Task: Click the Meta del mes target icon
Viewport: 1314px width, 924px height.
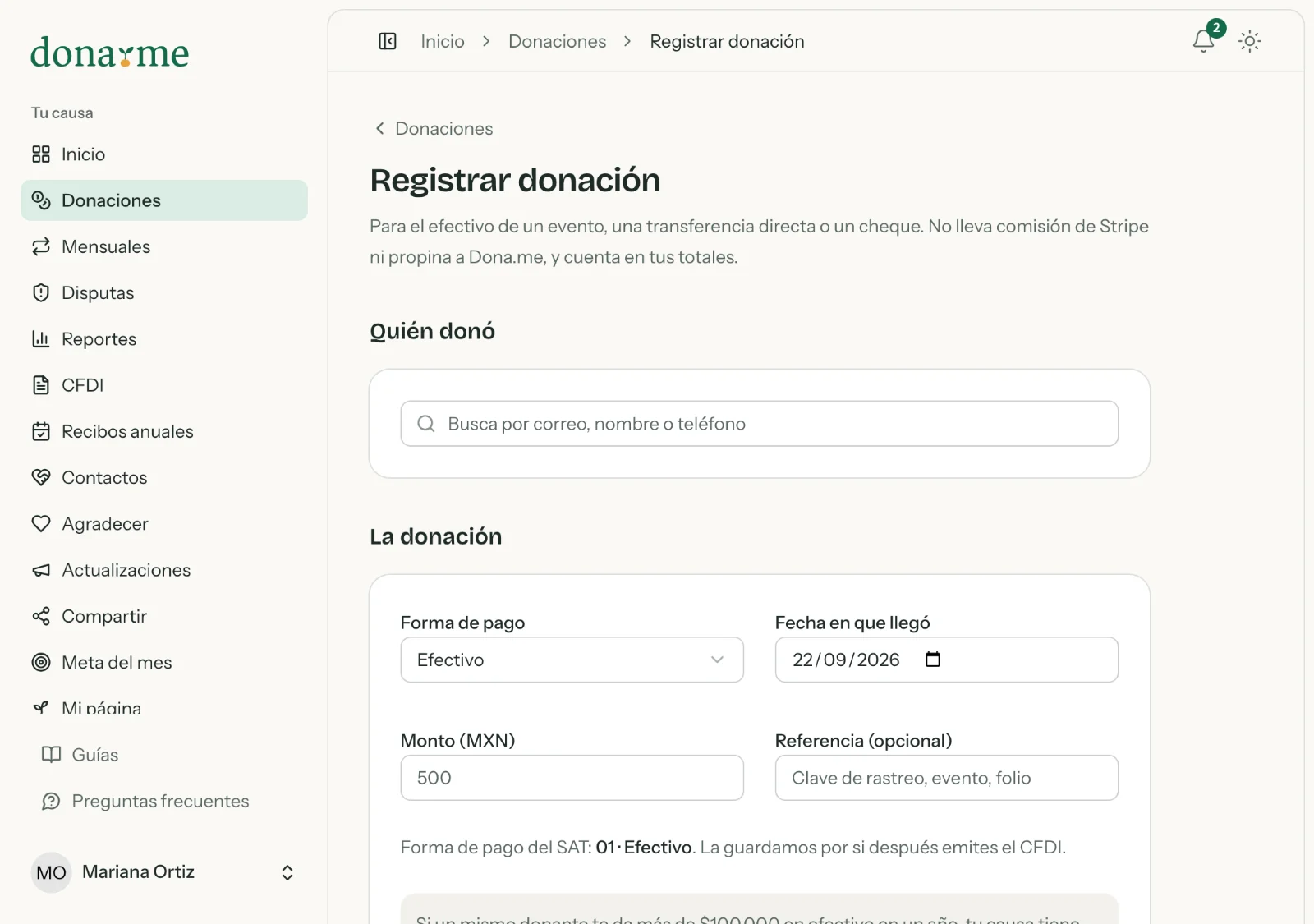Action: (x=41, y=662)
